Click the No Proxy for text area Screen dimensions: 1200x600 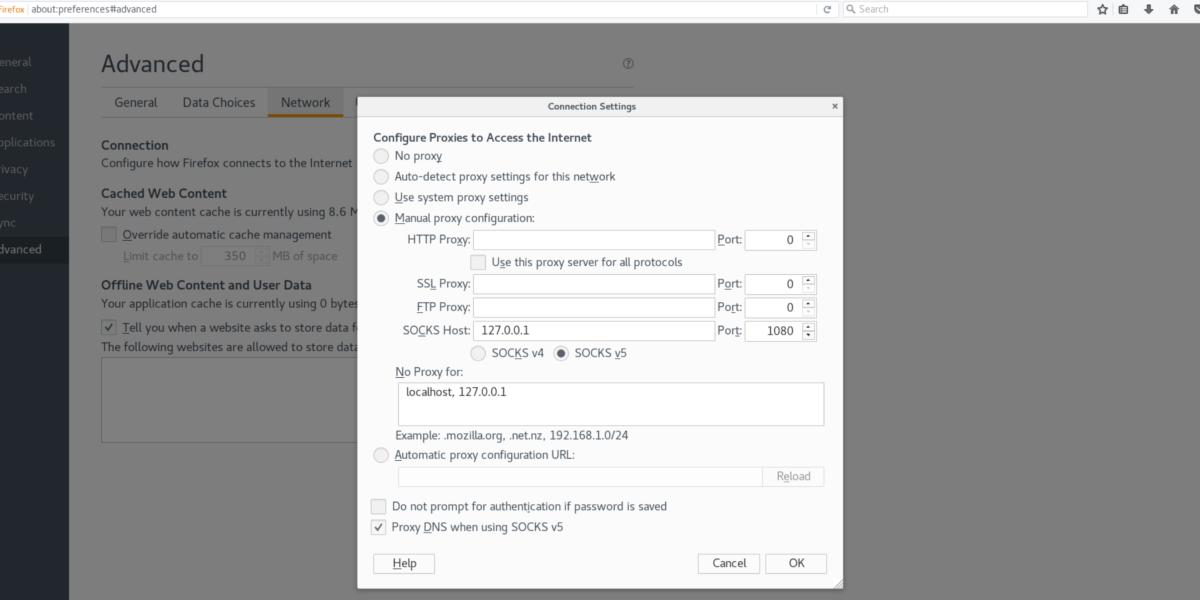point(610,404)
